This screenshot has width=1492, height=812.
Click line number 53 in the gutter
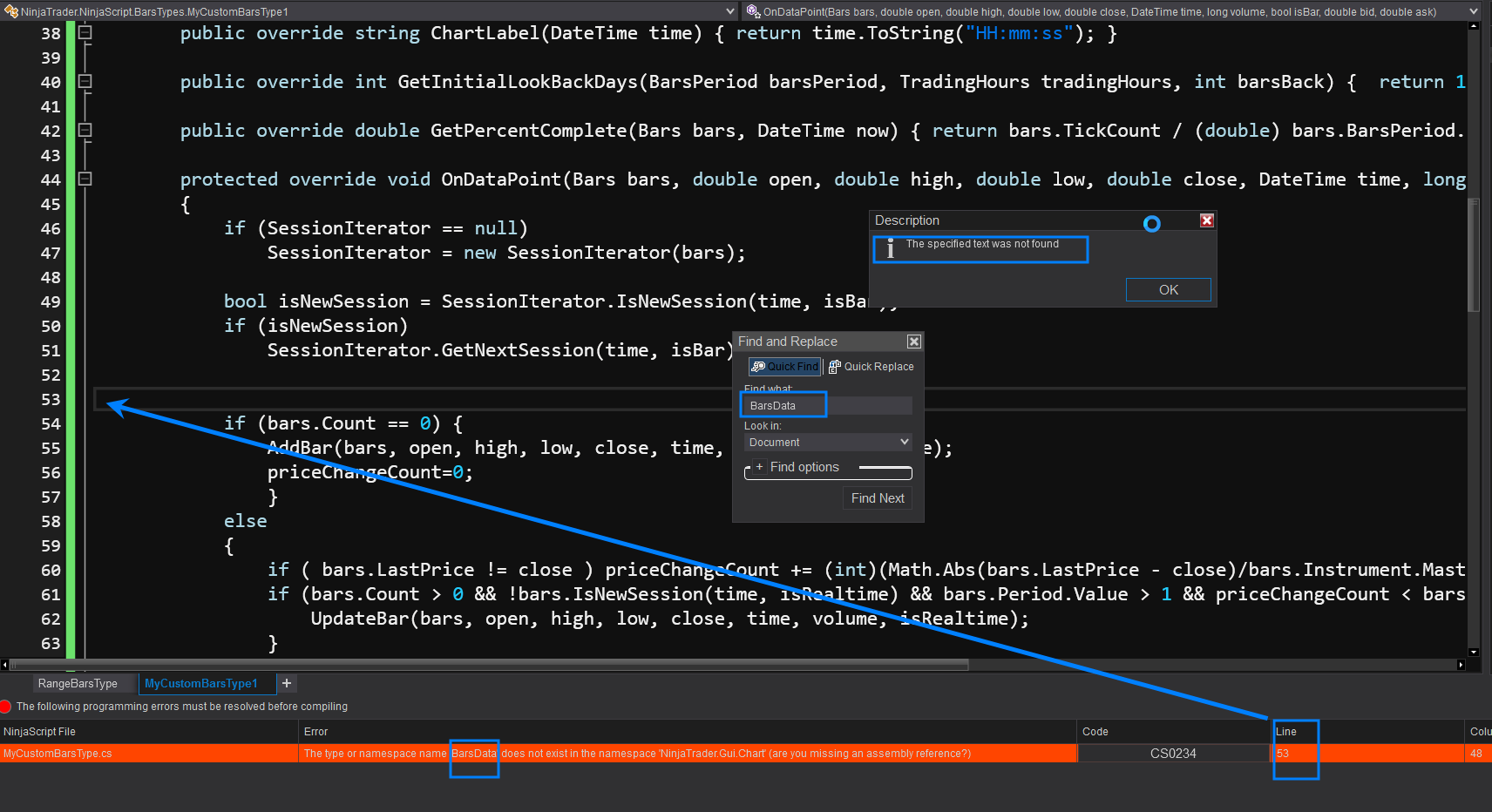51,399
